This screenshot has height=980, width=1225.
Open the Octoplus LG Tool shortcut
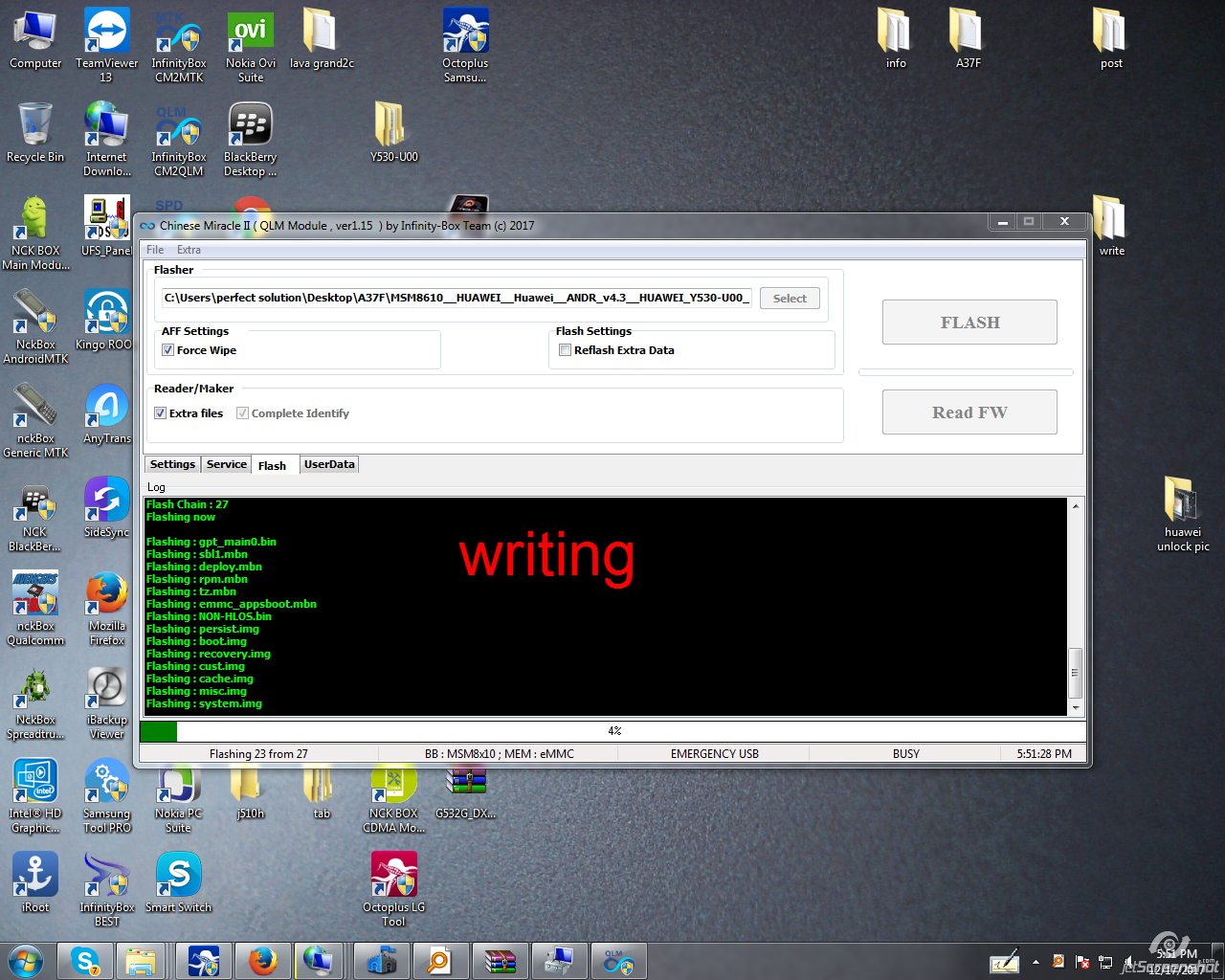pyautogui.click(x=393, y=889)
